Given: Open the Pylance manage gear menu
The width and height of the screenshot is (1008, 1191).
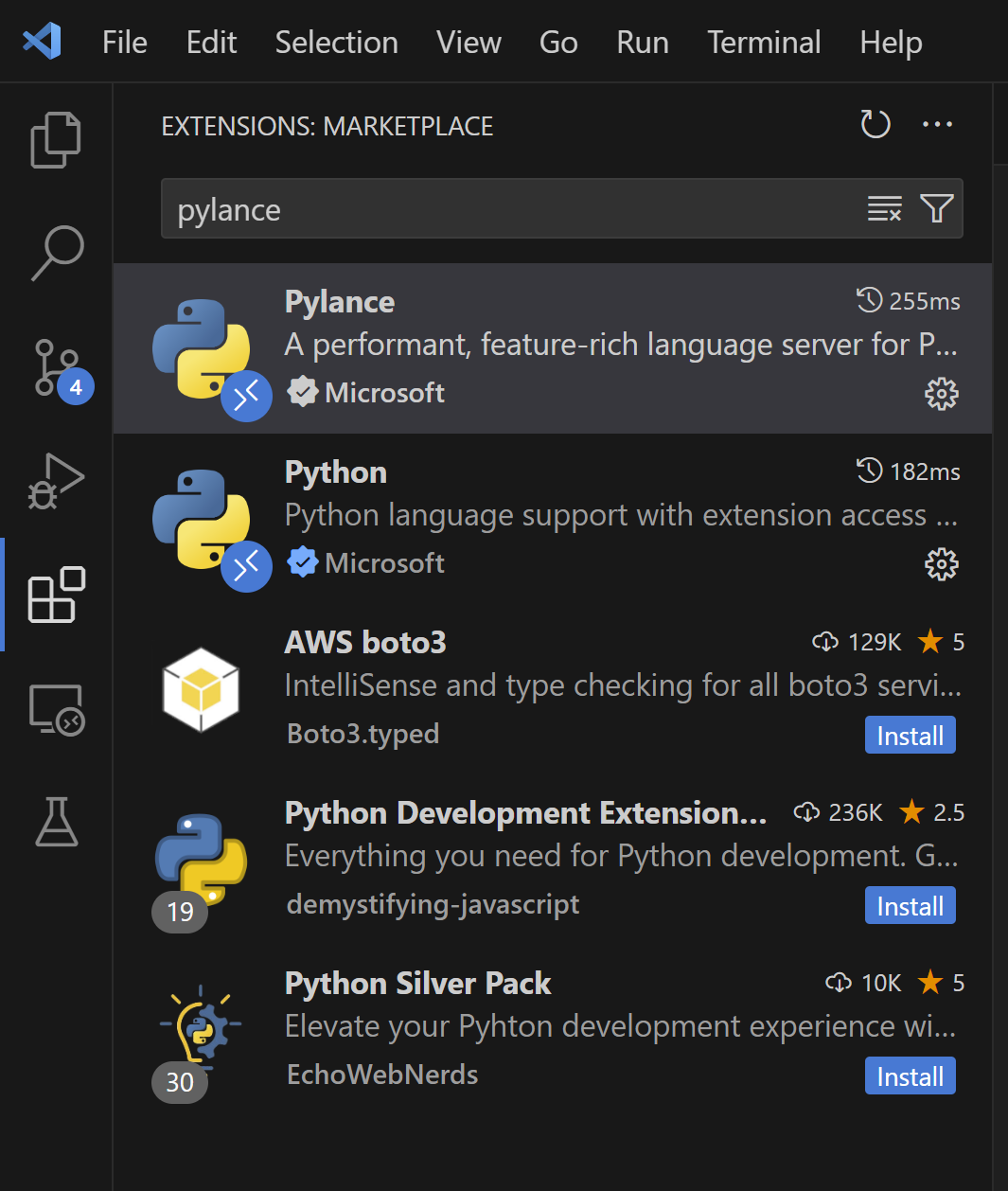Looking at the screenshot, I should (941, 394).
